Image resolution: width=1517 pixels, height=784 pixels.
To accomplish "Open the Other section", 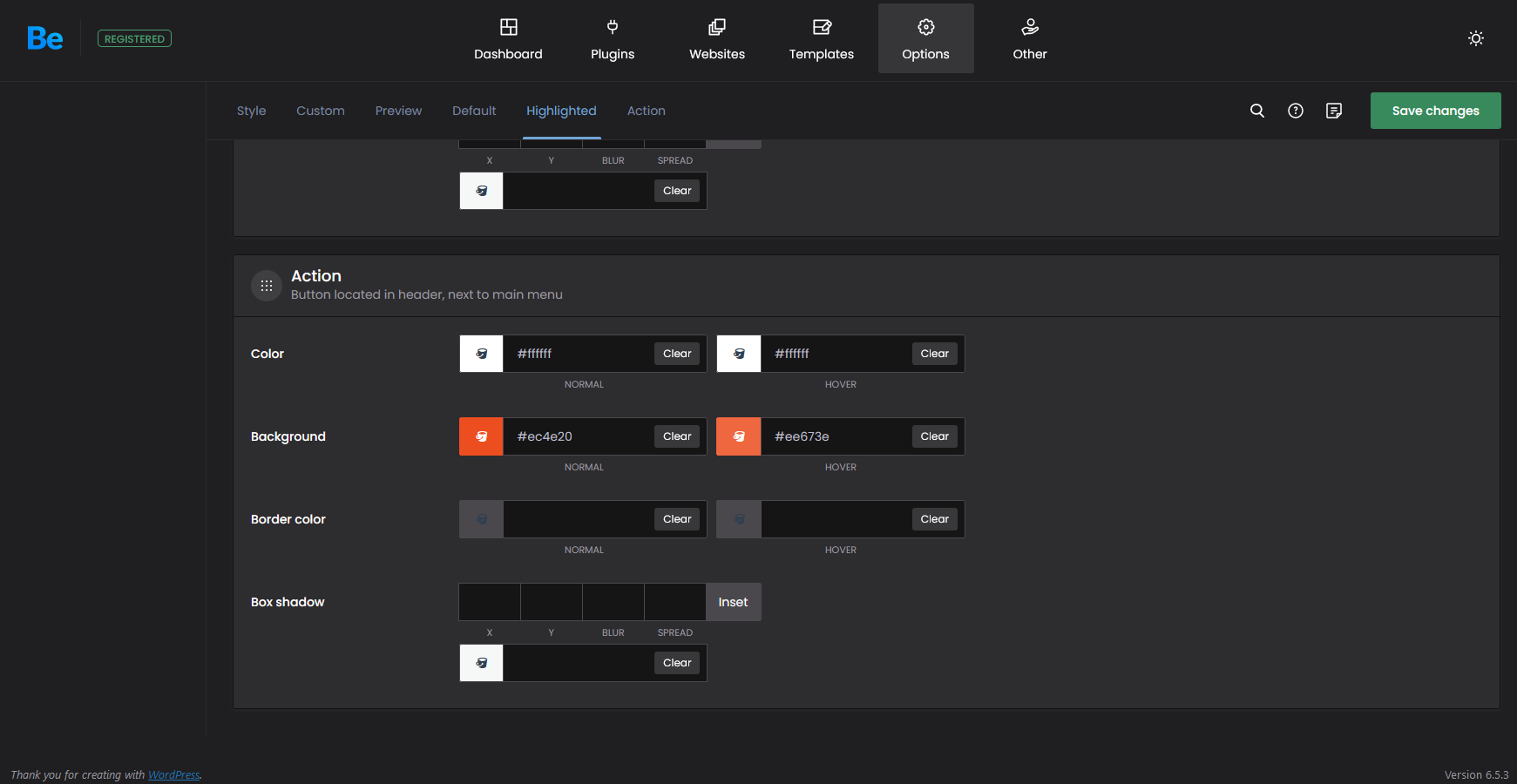I will pos(1030,38).
